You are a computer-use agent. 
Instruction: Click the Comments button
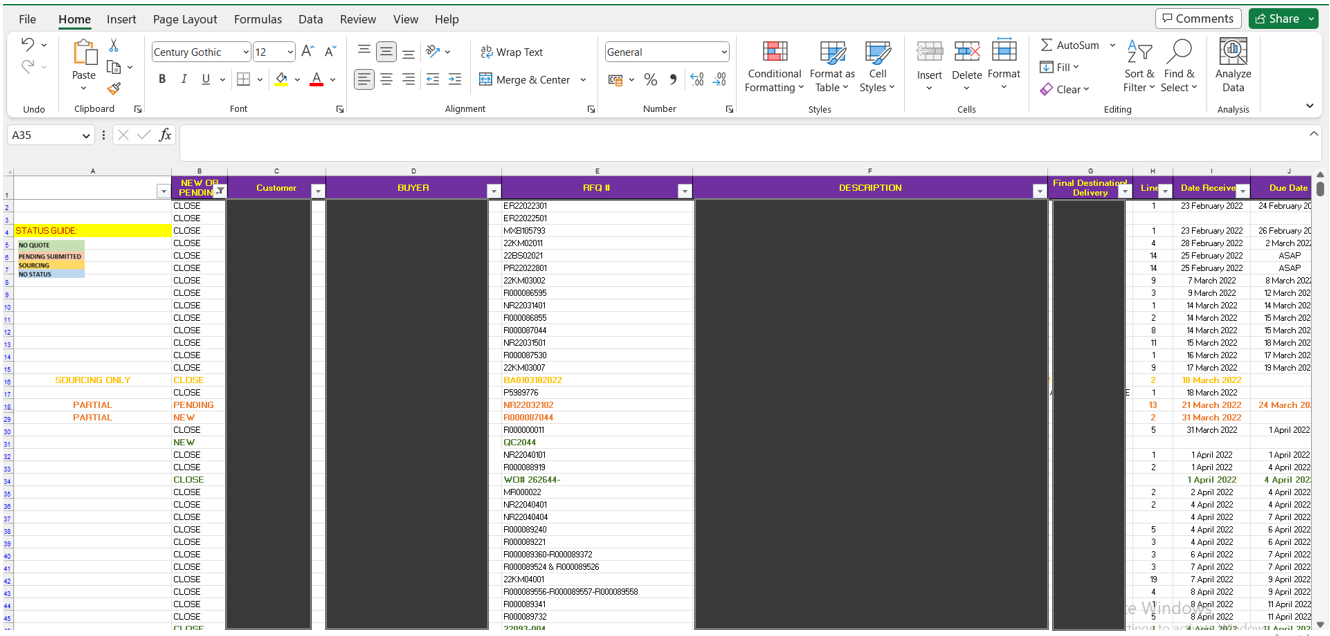1198,19
